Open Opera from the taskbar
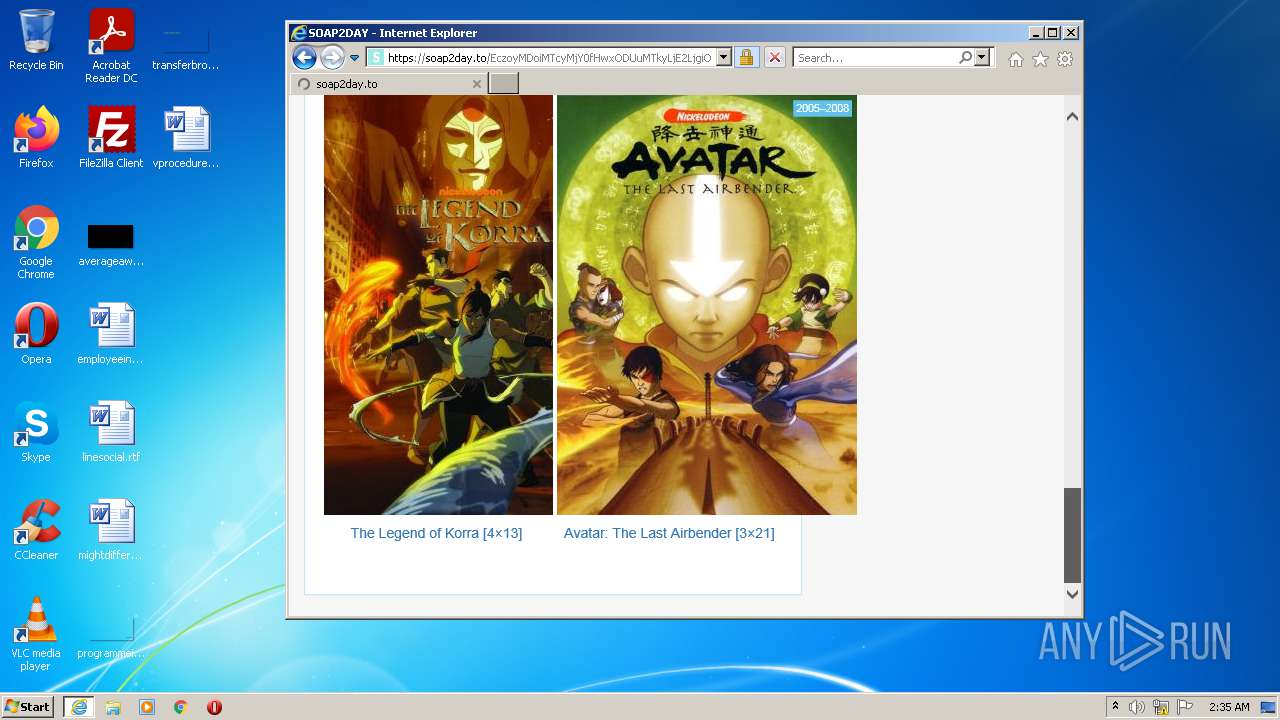 [x=214, y=707]
